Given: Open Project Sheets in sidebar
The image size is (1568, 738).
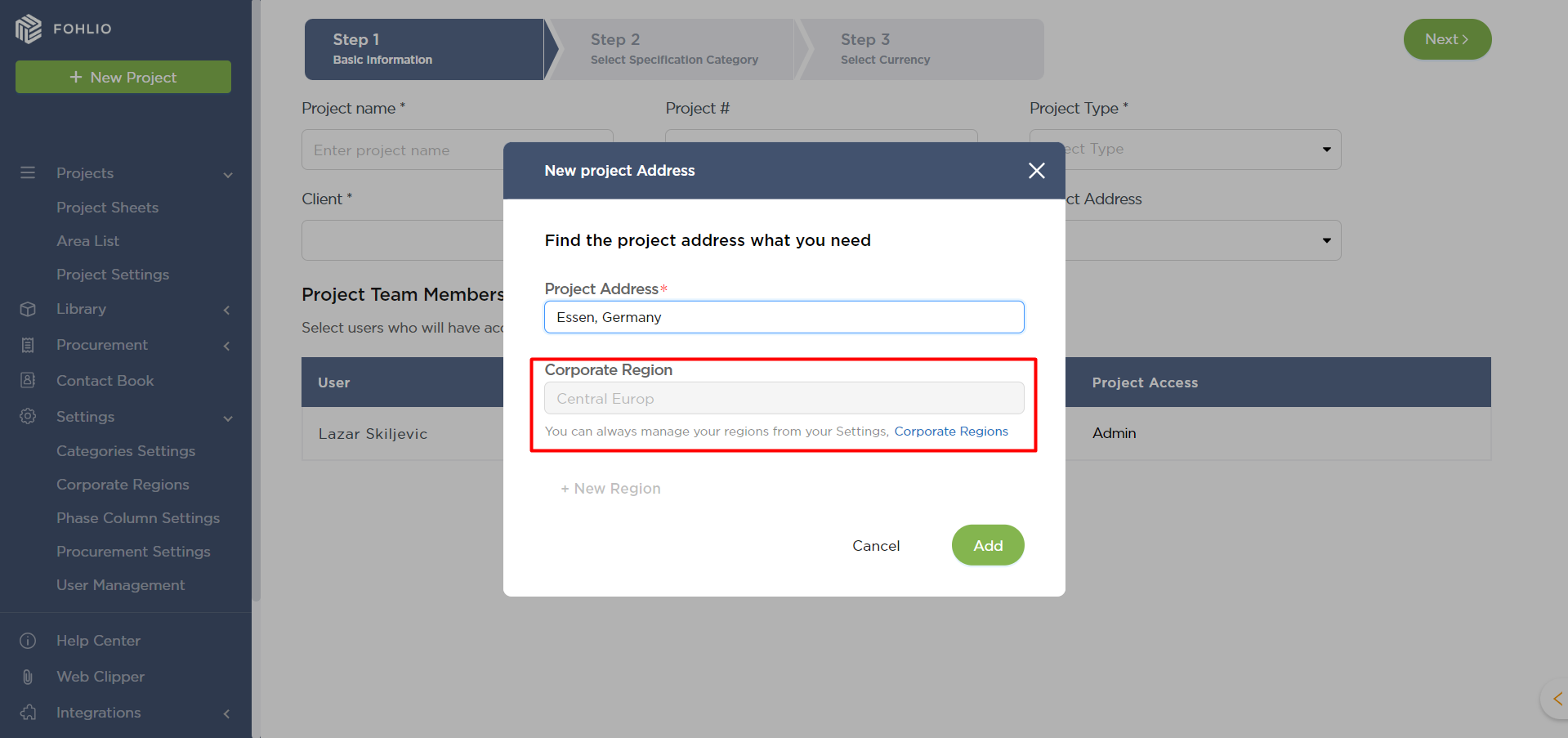Looking at the screenshot, I should [107, 208].
